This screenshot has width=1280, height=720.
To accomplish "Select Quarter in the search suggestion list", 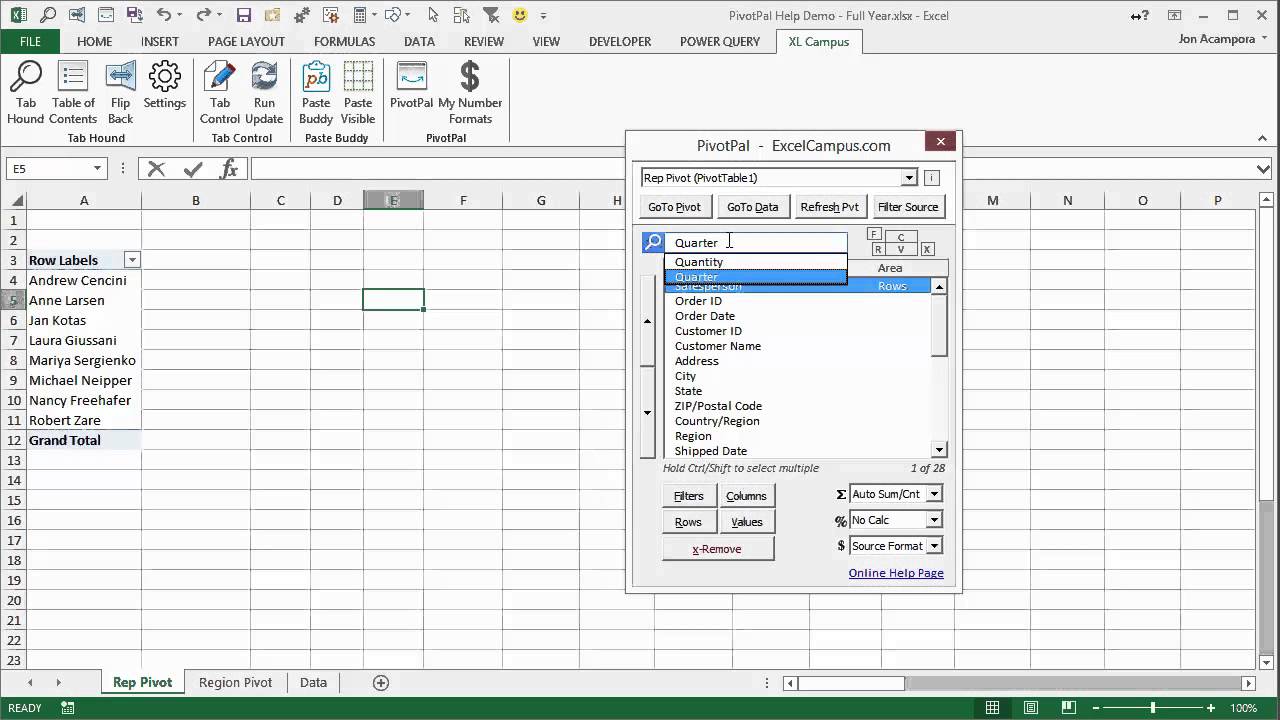I will [x=756, y=277].
